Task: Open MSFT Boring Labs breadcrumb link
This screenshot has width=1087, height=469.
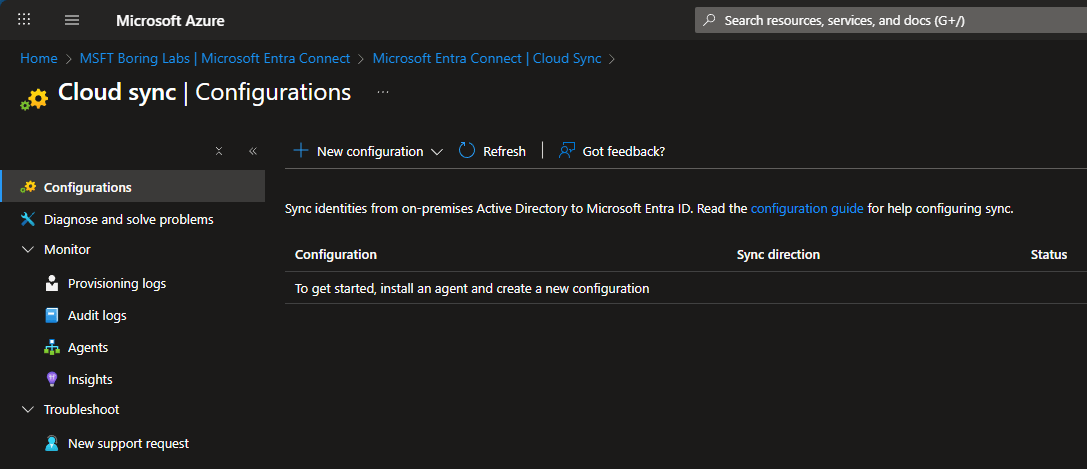Action: coord(215,58)
